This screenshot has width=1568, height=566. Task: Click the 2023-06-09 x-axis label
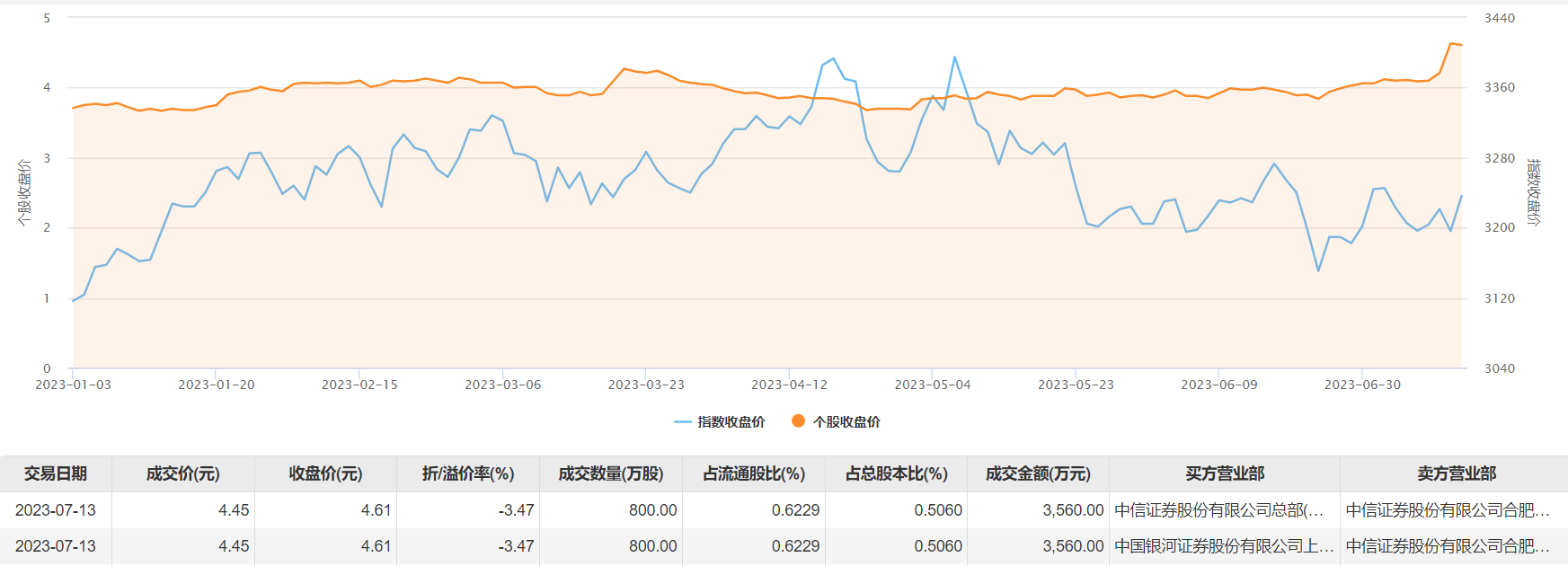pyautogui.click(x=1219, y=385)
